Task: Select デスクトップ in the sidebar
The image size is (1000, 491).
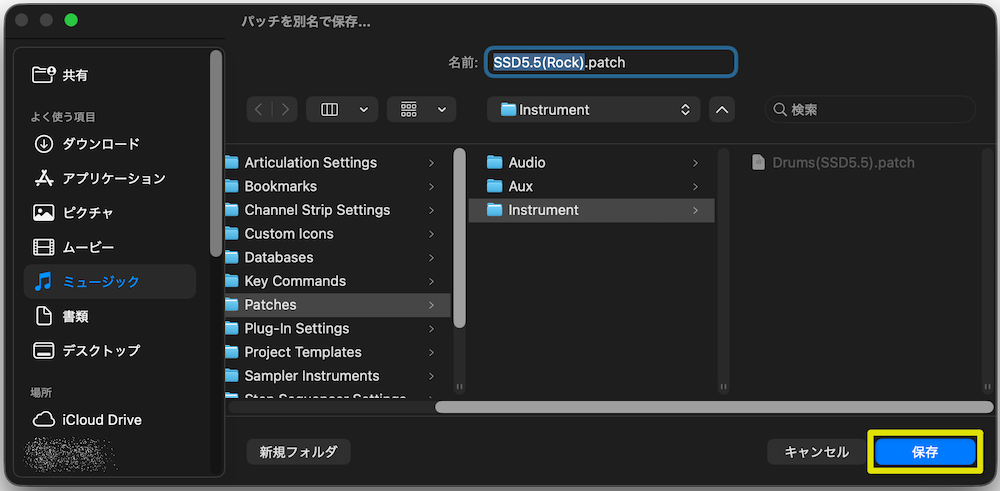Action: pyautogui.click(x=110, y=351)
